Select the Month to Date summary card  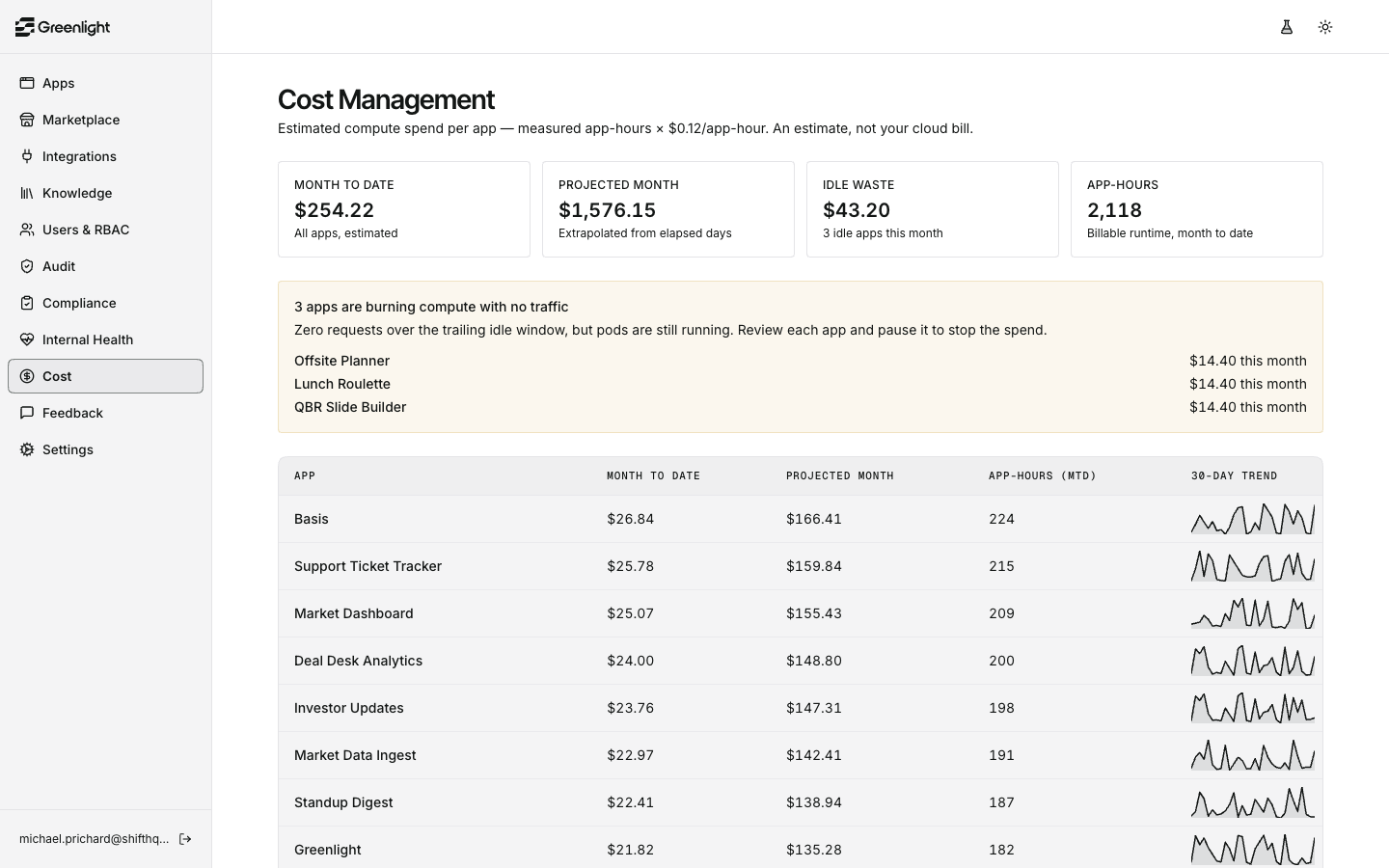[404, 209]
